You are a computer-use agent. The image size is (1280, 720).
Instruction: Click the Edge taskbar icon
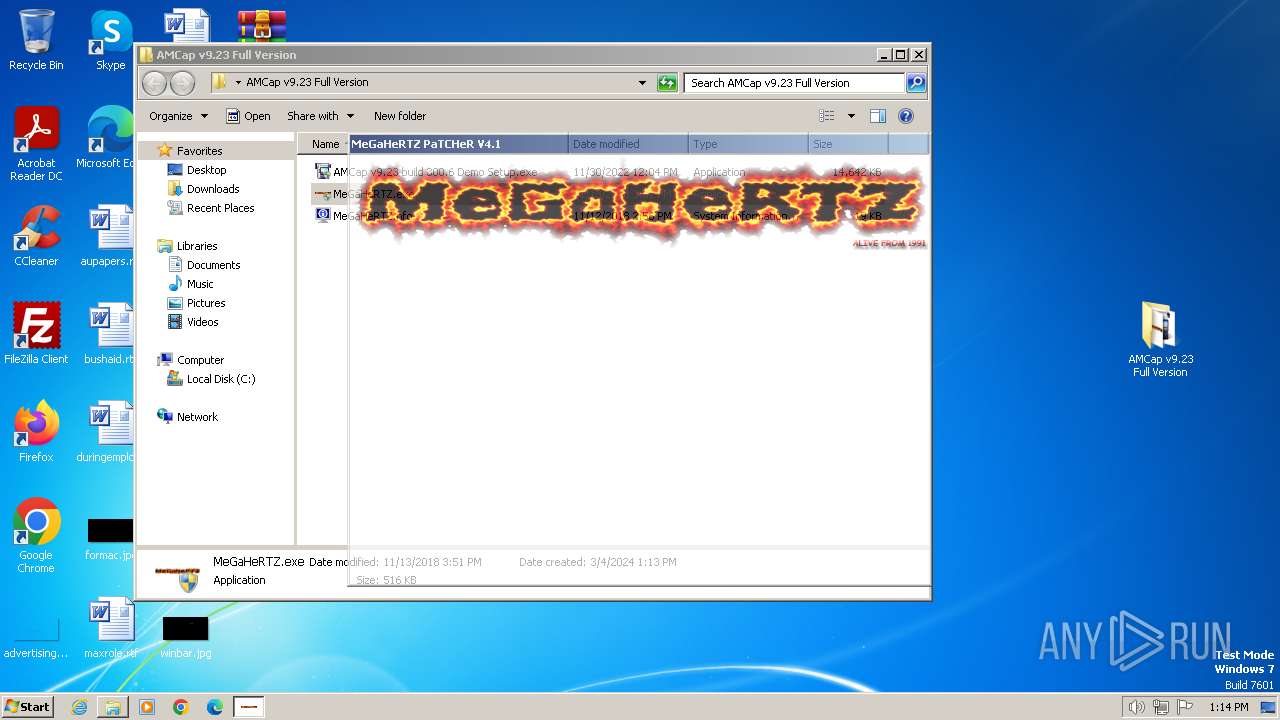(x=215, y=707)
